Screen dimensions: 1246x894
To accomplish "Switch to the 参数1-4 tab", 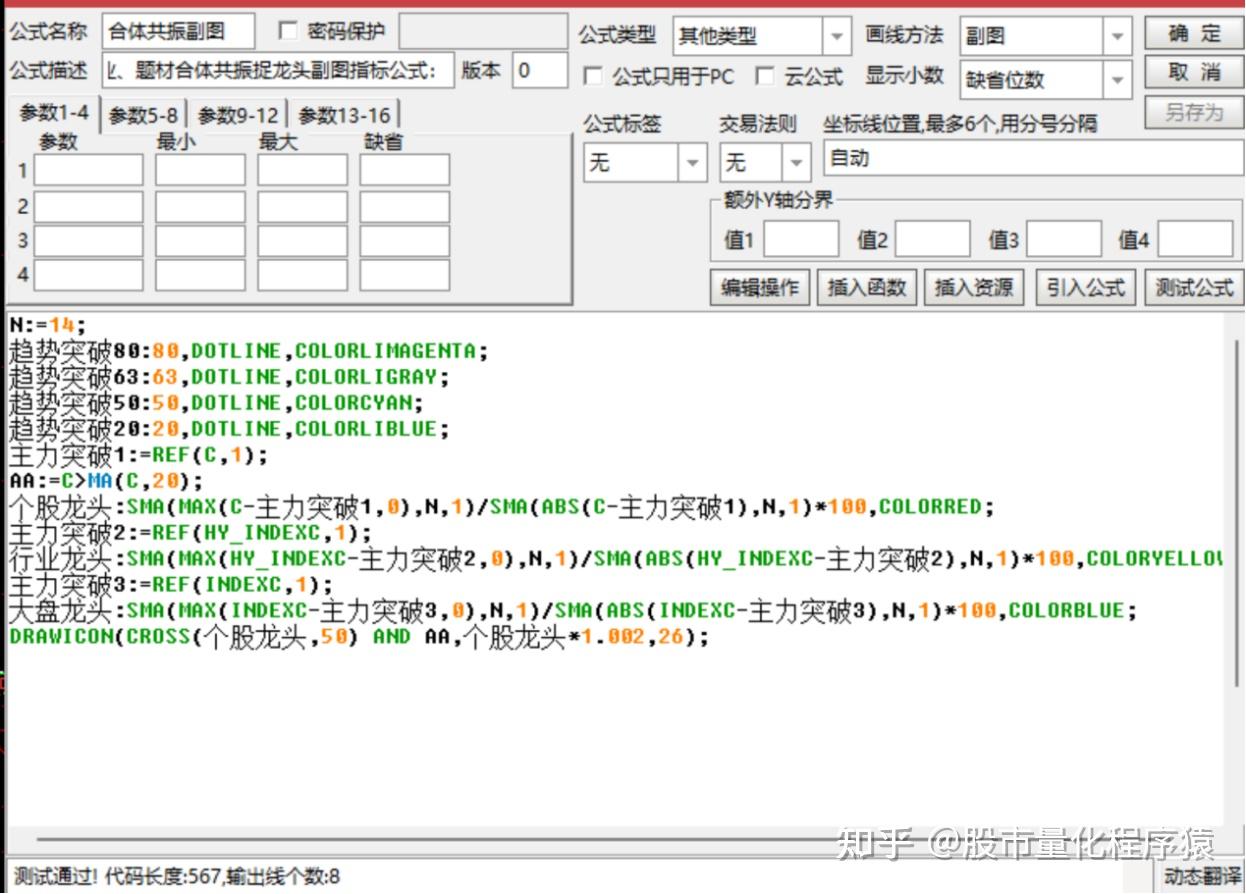I will (x=54, y=113).
